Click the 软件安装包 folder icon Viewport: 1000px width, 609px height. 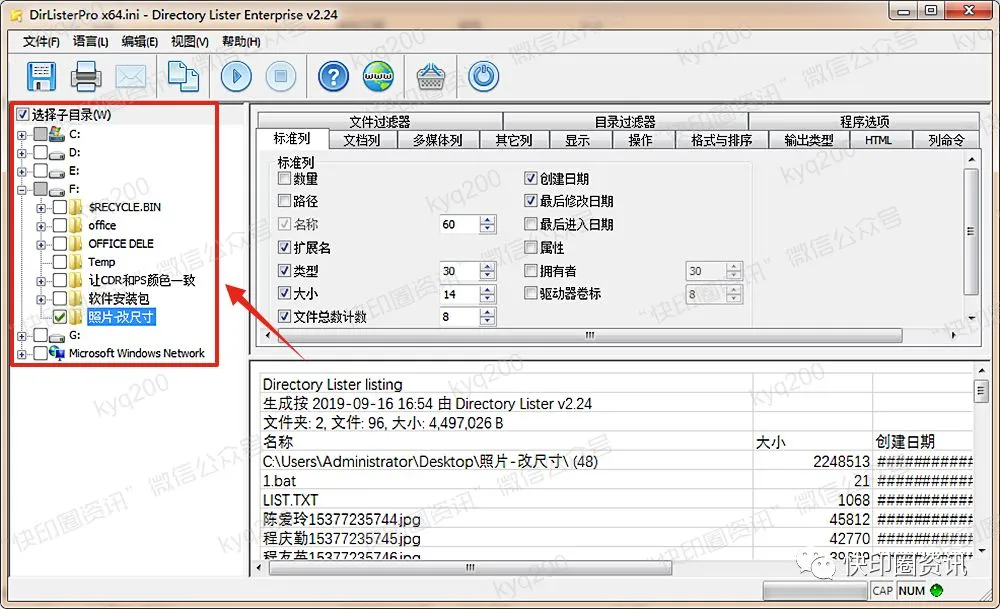point(77,298)
